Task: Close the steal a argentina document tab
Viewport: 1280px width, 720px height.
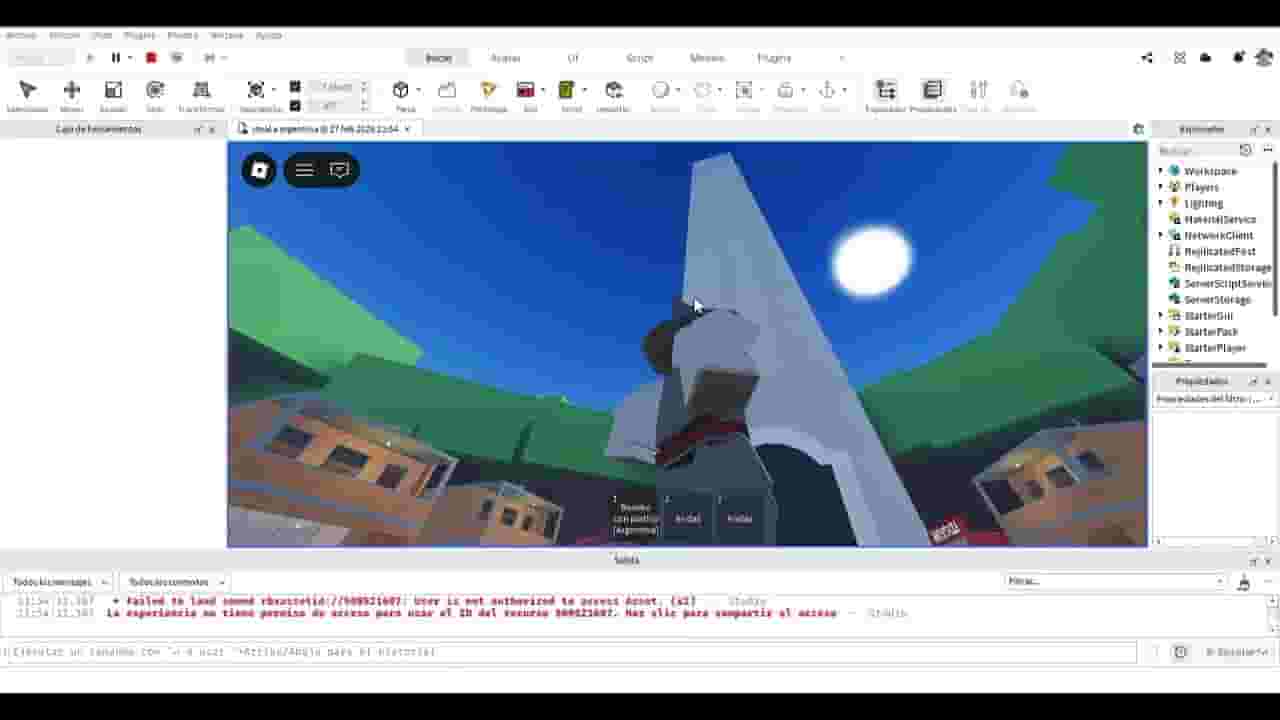Action: tap(407, 129)
